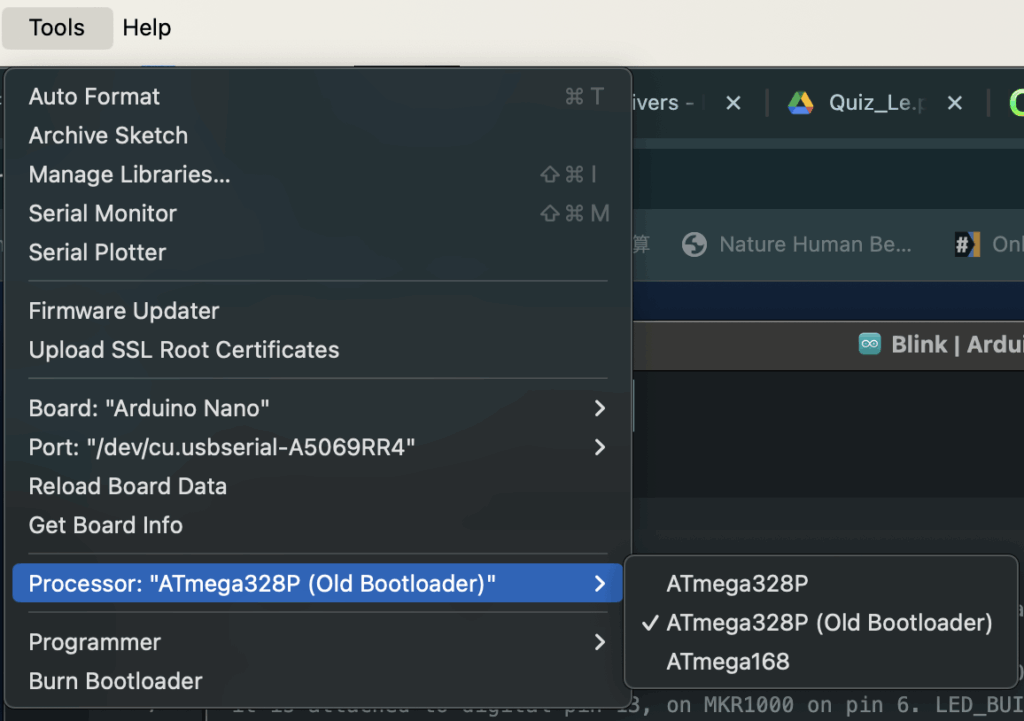This screenshot has width=1024, height=721.
Task: Select Archive Sketch menu entry
Action: (x=317, y=136)
